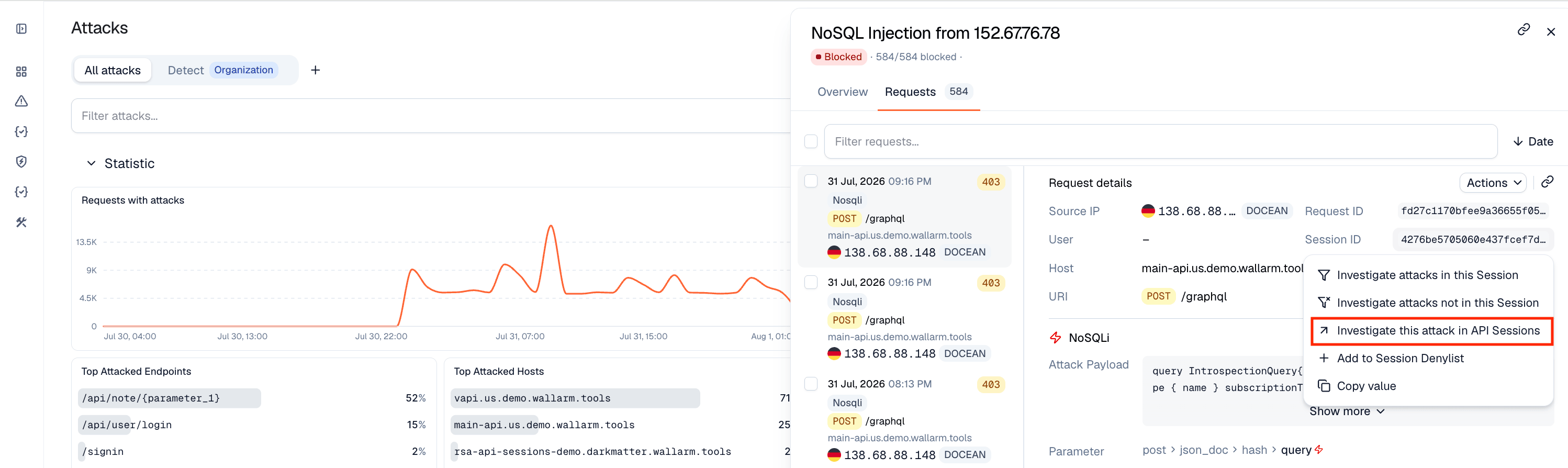Check the 08:13 PM request checkbox
1568x468 pixels.
coord(811,383)
